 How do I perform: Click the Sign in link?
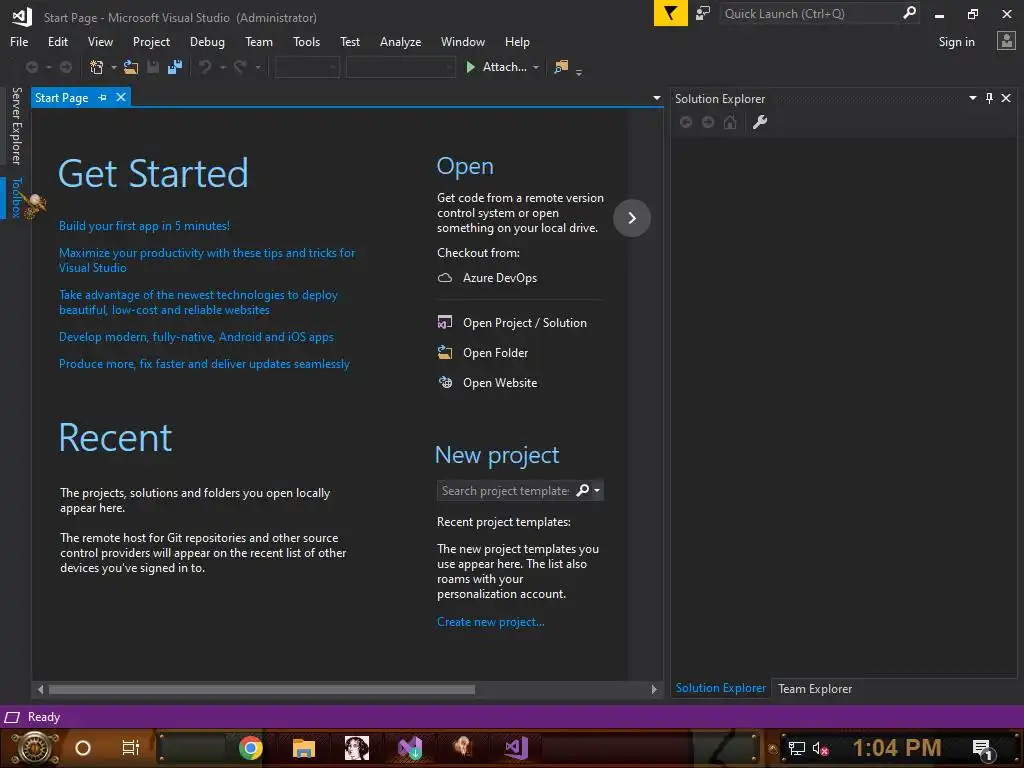[957, 42]
